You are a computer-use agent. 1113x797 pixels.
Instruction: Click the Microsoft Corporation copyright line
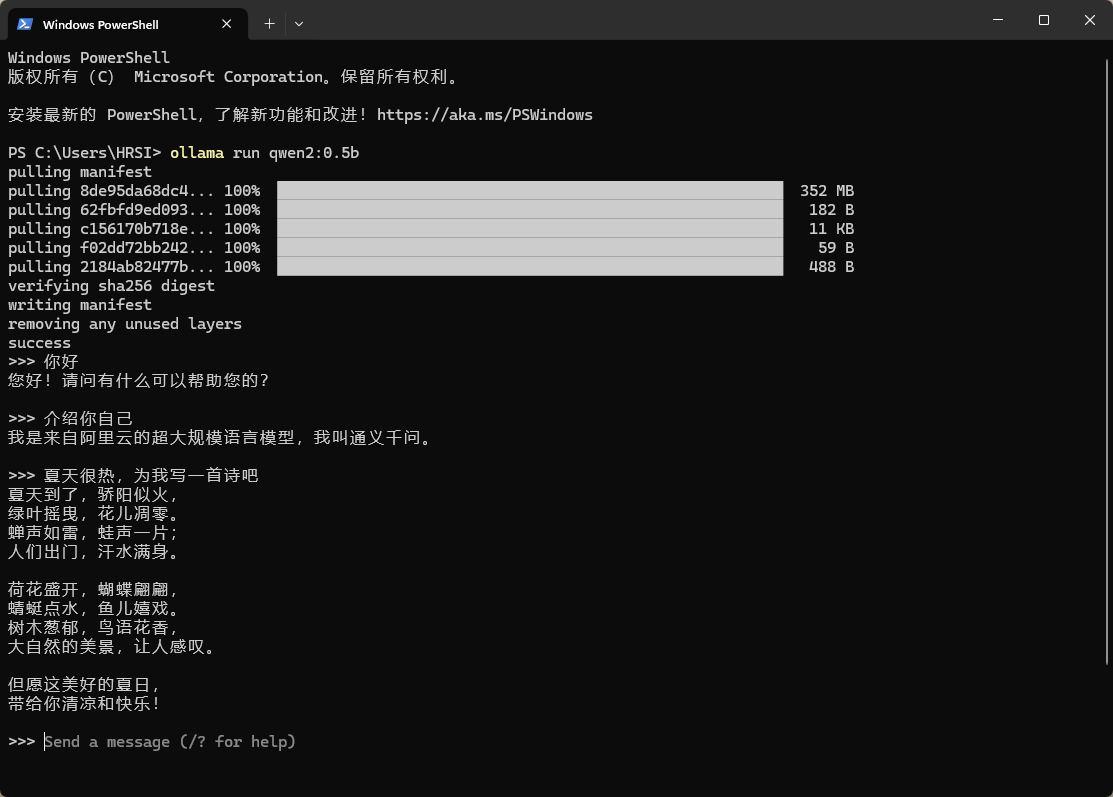pyautogui.click(x=234, y=77)
